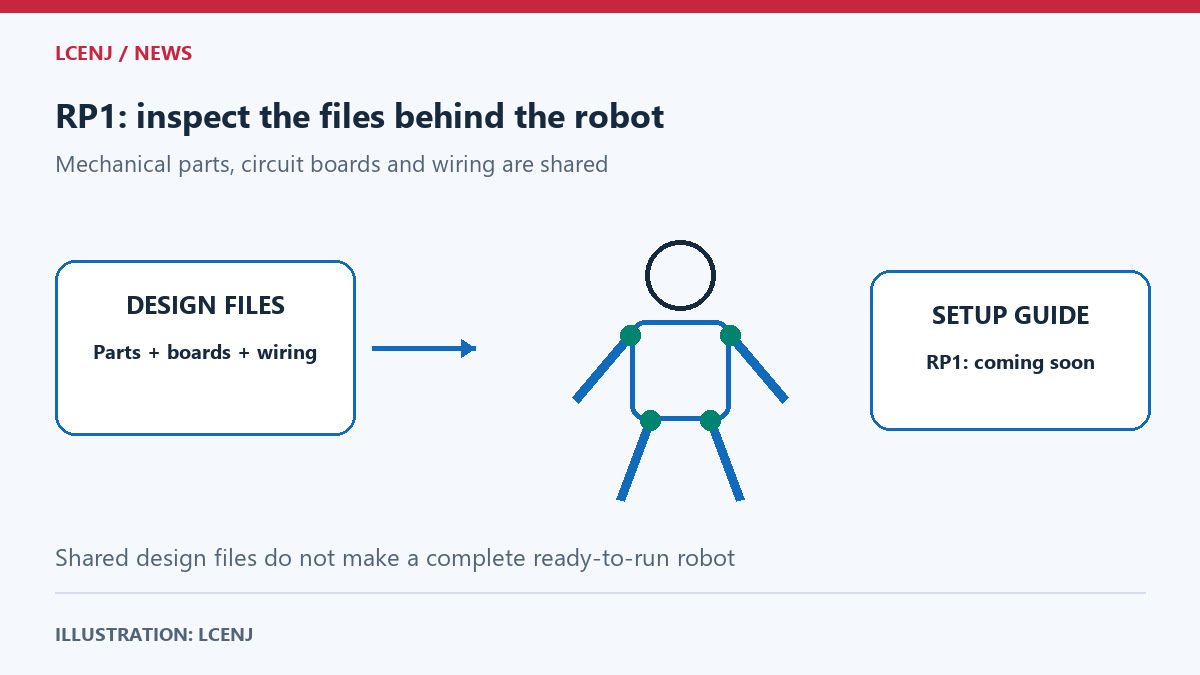This screenshot has height=675, width=1200.
Task: Click the robot's circular head
Action: [680, 275]
